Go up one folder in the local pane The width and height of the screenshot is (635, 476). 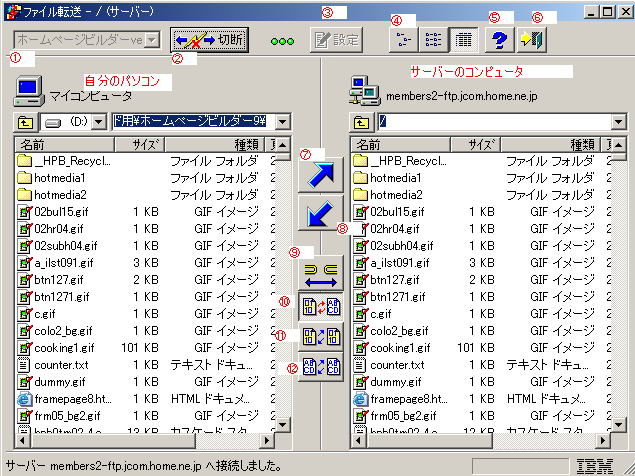click(26, 123)
